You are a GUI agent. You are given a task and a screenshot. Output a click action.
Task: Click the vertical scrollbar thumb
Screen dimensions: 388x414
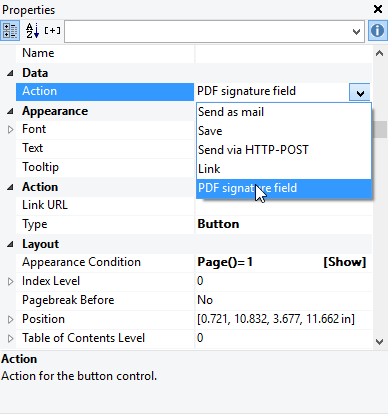379,129
